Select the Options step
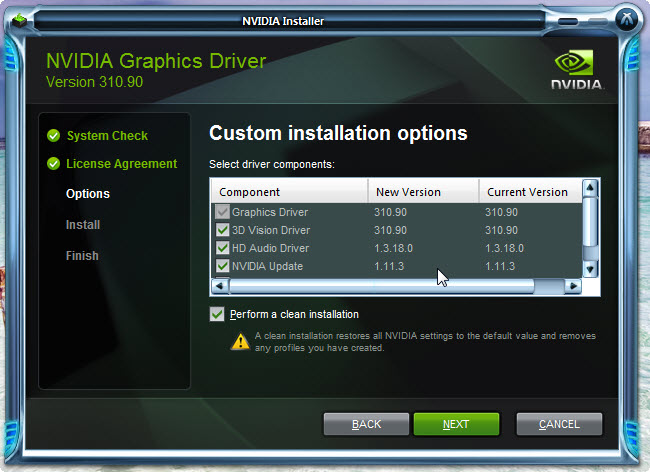 (x=88, y=194)
